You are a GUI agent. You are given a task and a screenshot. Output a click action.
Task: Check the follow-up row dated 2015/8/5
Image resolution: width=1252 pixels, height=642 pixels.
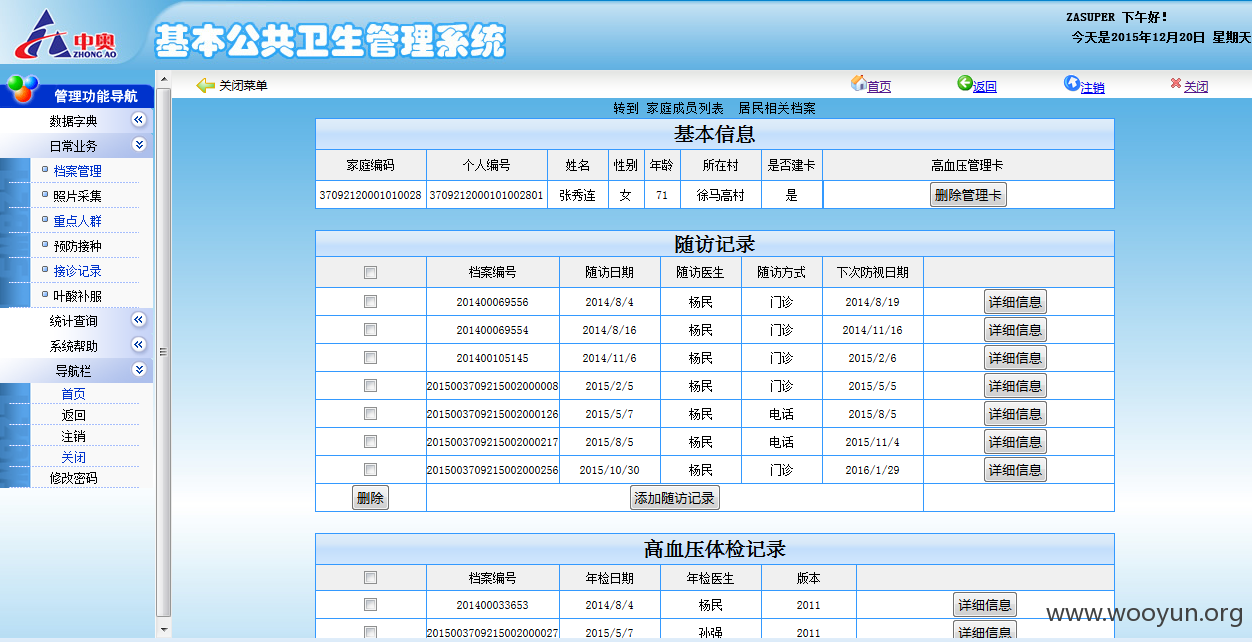coord(371,441)
